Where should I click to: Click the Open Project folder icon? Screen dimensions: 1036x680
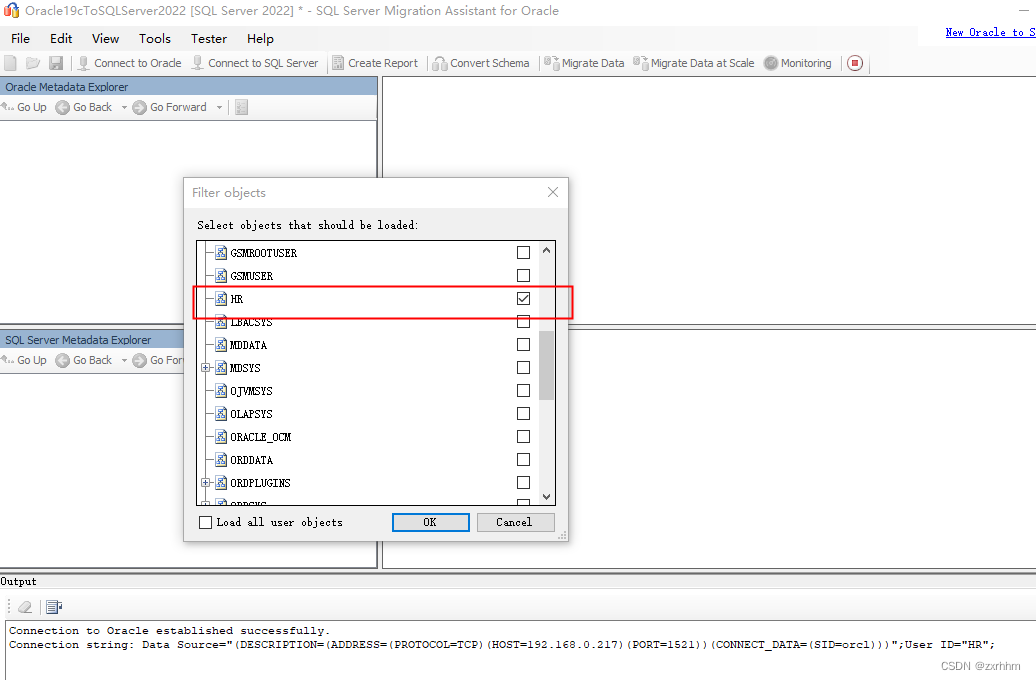tap(32, 63)
